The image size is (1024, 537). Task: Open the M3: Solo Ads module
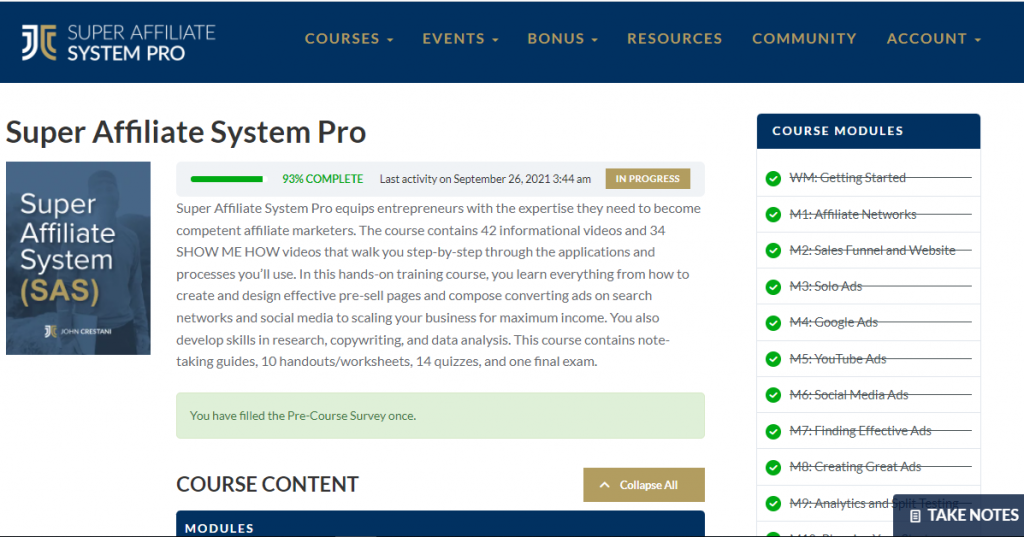825,286
